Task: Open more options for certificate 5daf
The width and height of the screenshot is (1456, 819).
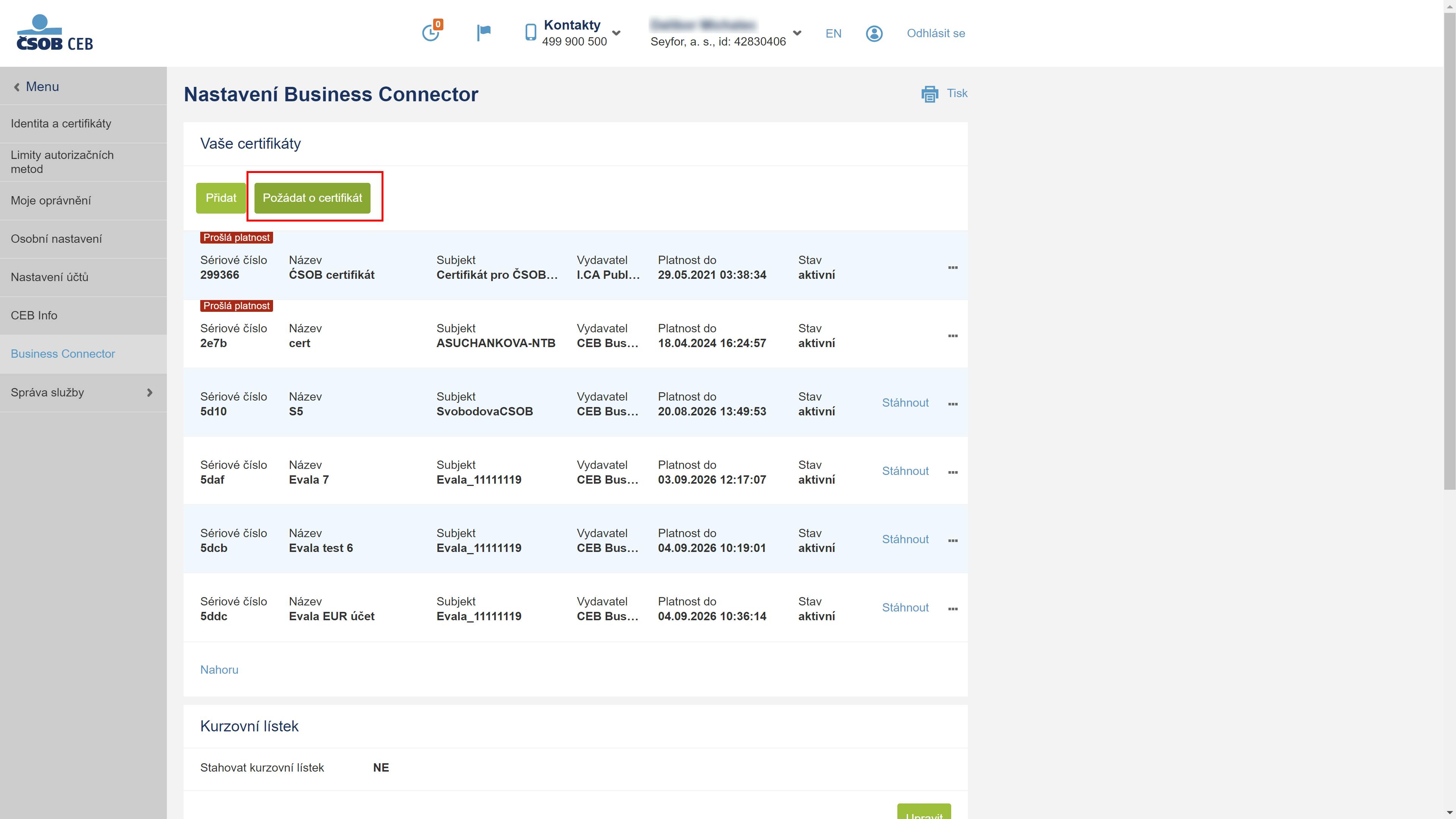Action: coord(952,473)
